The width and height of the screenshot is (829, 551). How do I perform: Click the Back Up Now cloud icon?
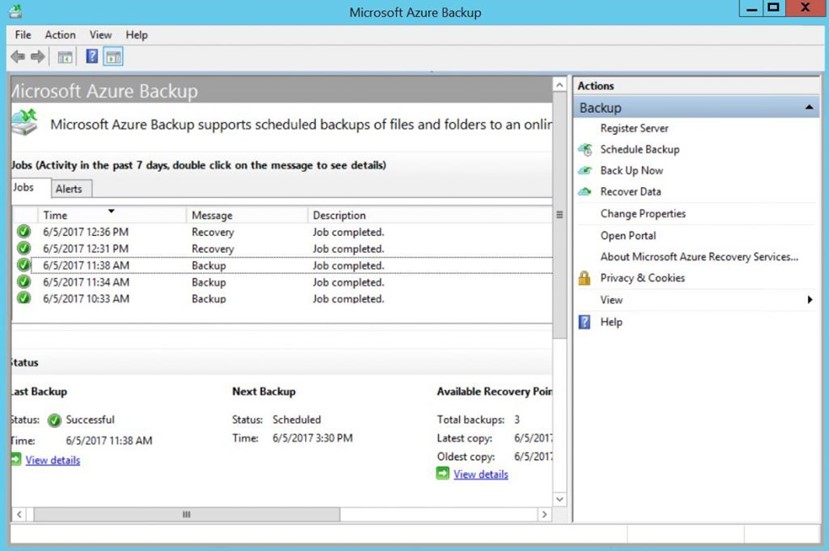(585, 170)
